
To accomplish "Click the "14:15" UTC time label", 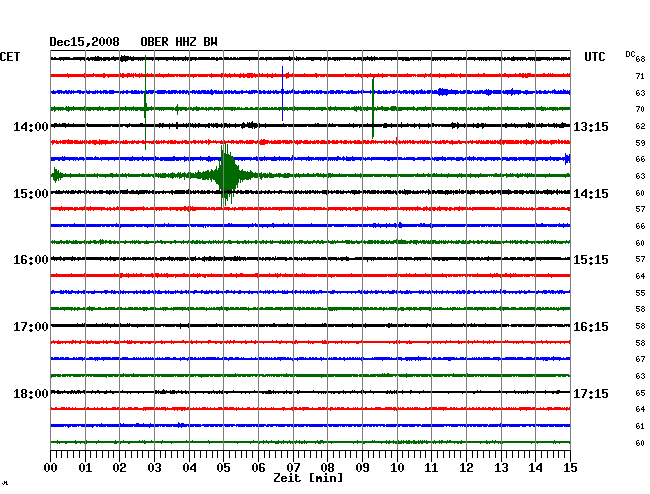I will pyautogui.click(x=591, y=194).
